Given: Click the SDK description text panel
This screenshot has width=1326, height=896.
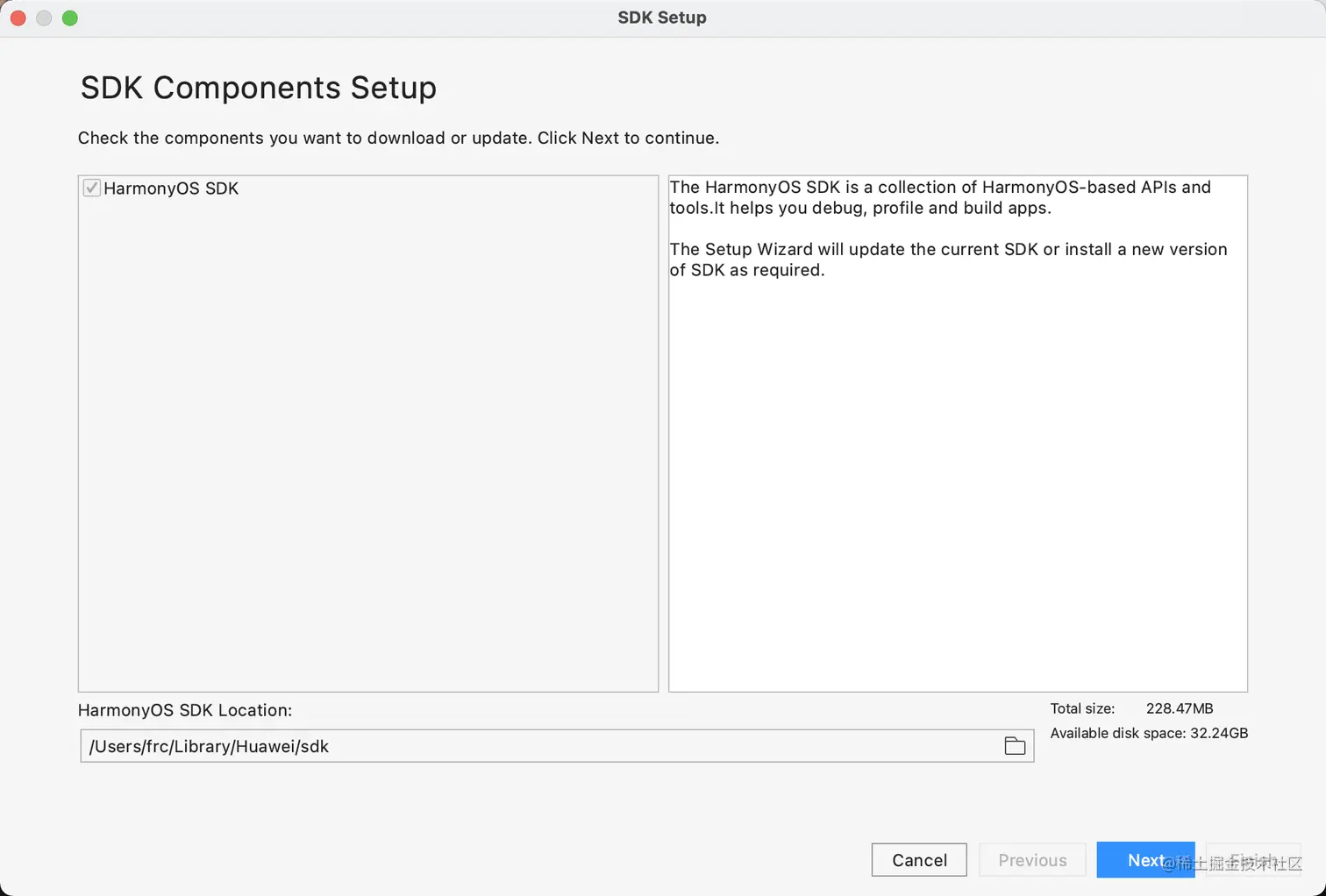Looking at the screenshot, I should click(x=958, y=434).
